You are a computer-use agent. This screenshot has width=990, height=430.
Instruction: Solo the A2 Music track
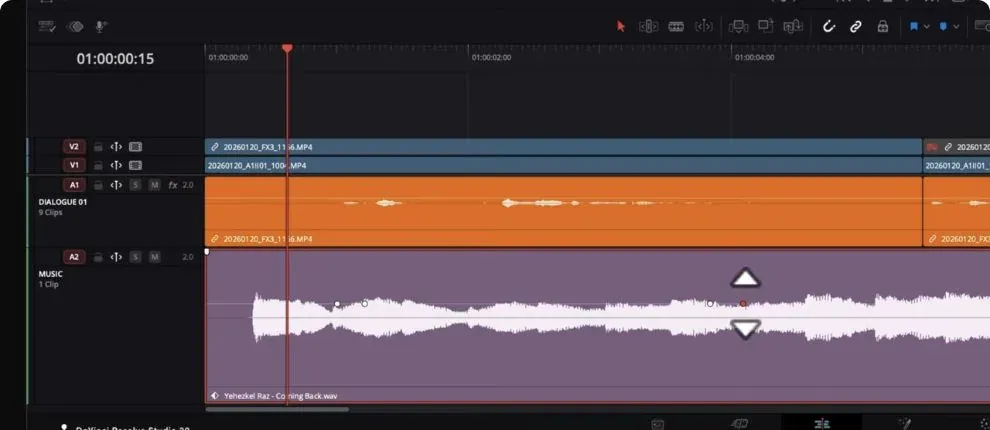pyautogui.click(x=135, y=257)
